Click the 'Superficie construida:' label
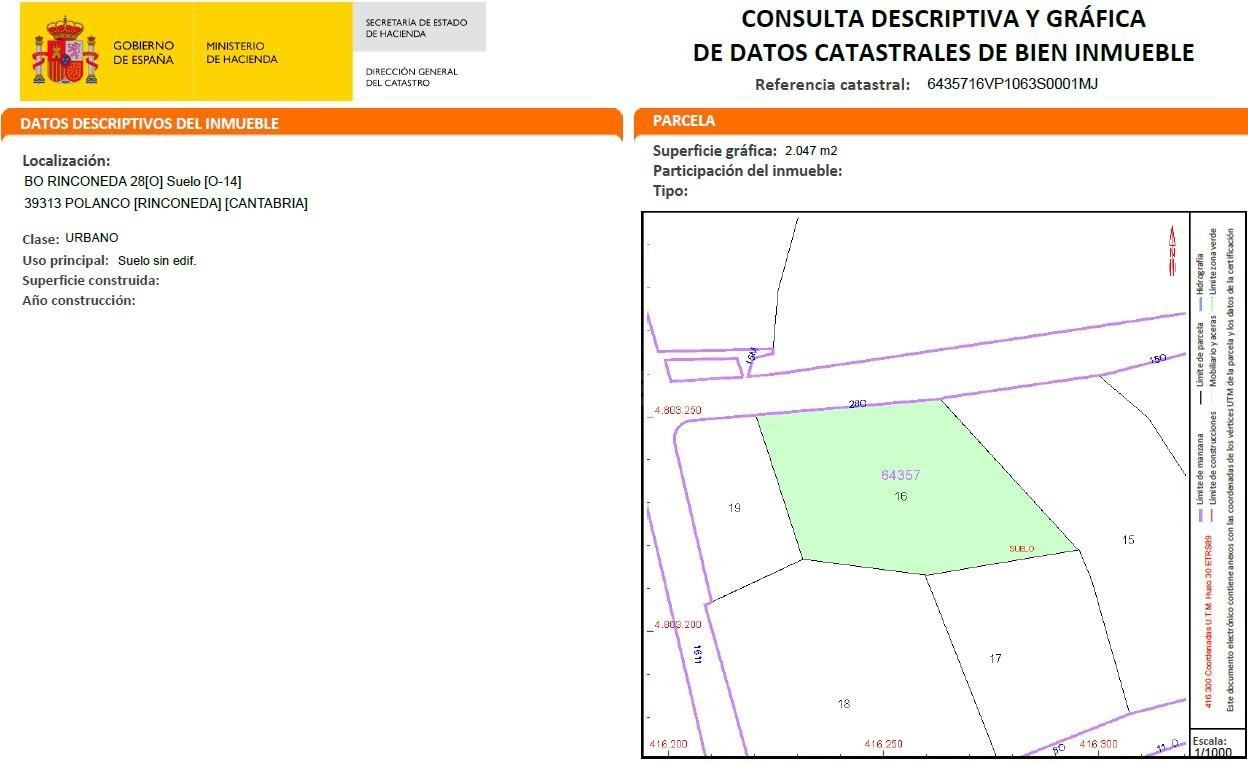 point(91,281)
